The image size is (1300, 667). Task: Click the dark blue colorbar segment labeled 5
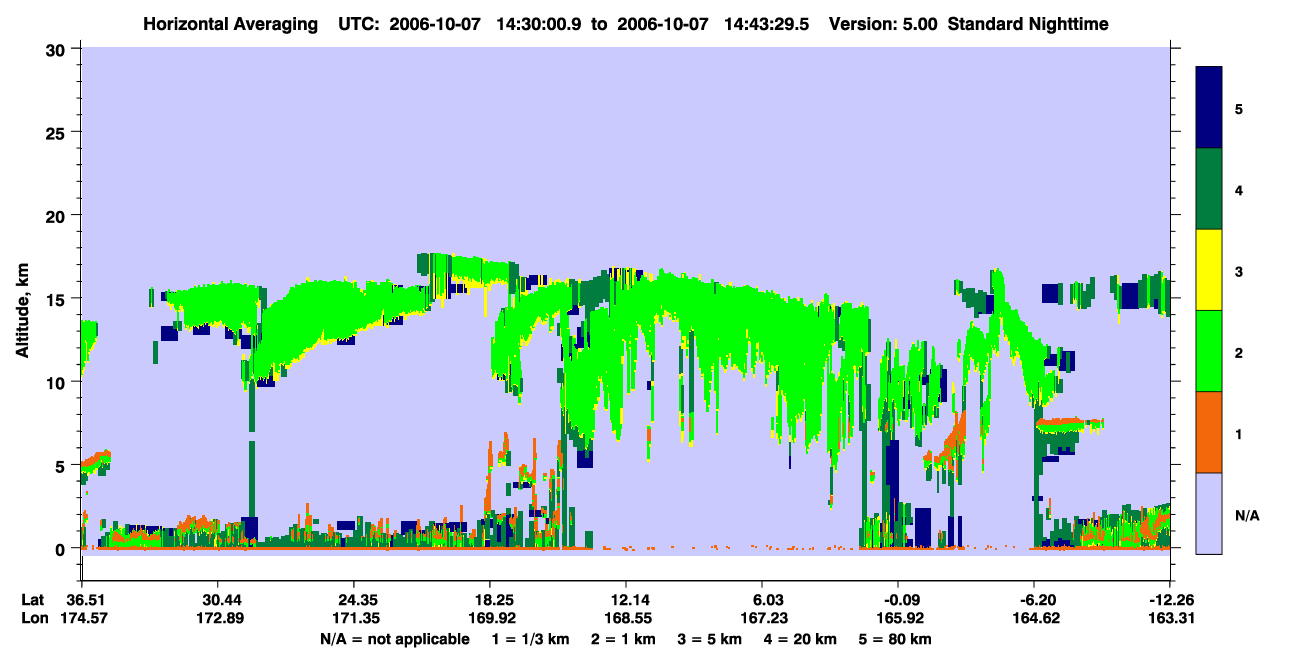pos(1209,108)
